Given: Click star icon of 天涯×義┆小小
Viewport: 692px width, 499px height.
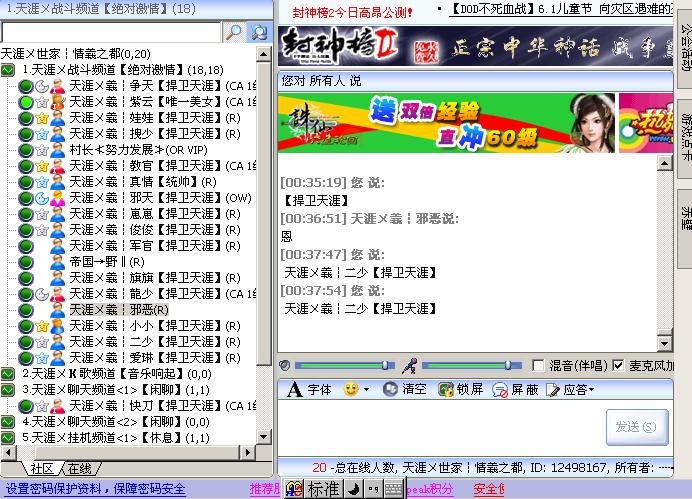Looking at the screenshot, I should coord(42,326).
